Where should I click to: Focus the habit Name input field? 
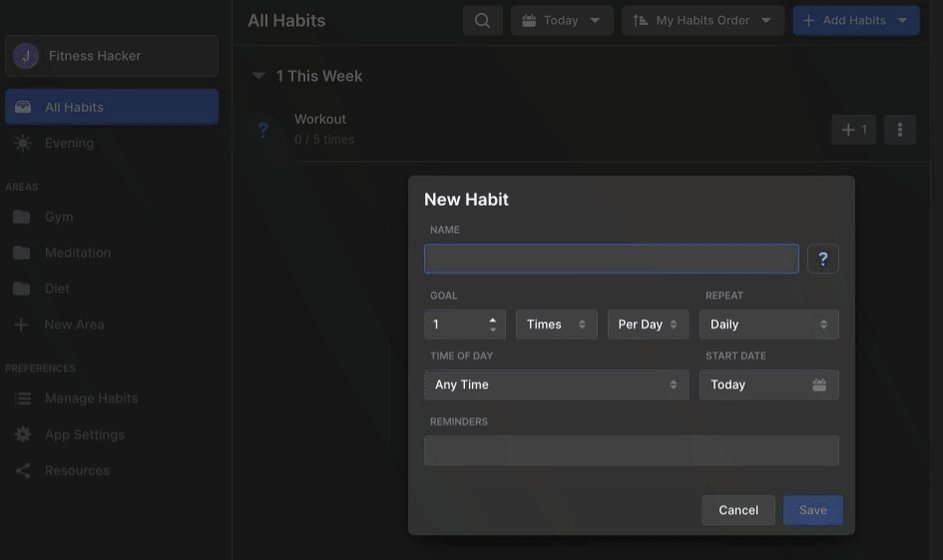[x=611, y=259]
